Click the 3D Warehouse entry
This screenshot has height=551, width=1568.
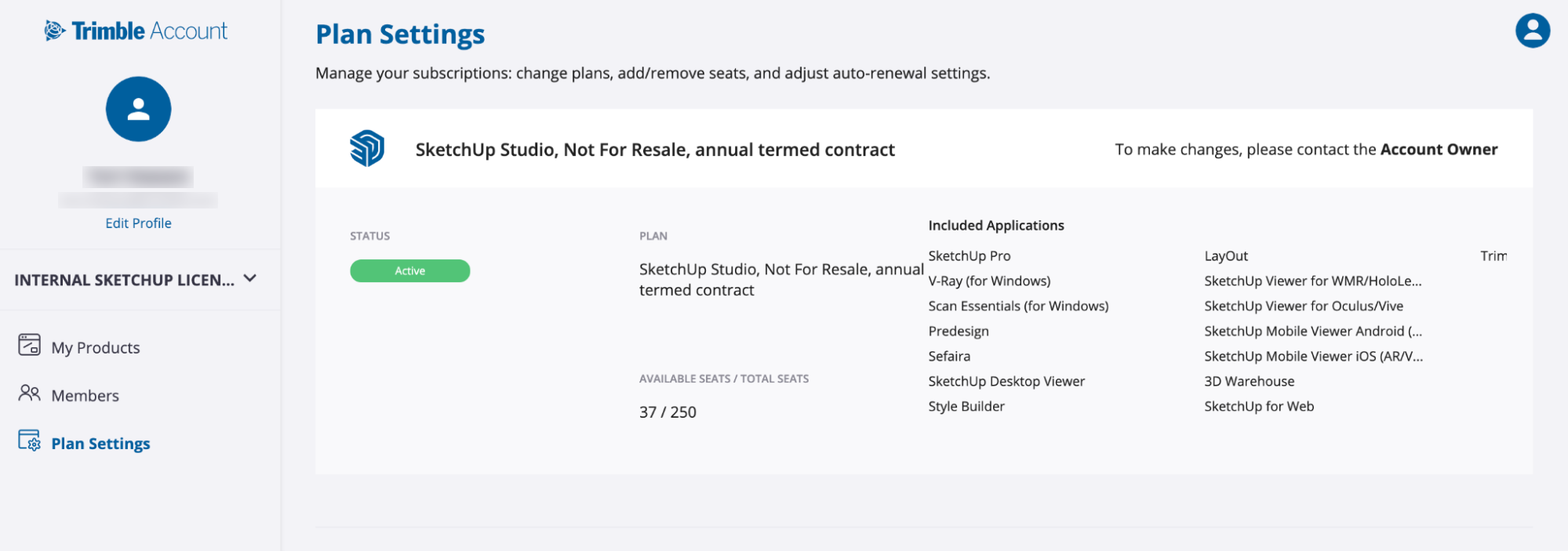(x=1250, y=382)
